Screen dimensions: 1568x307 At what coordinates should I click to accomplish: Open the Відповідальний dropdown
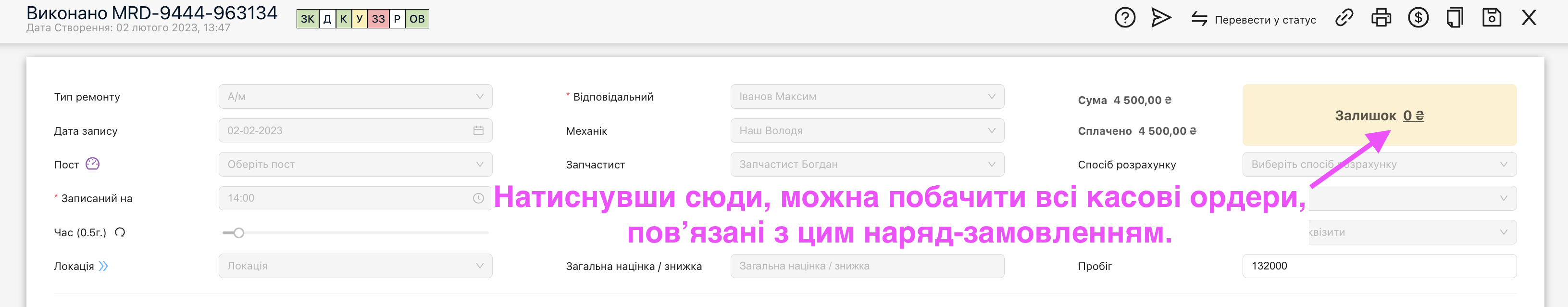[x=867, y=97]
